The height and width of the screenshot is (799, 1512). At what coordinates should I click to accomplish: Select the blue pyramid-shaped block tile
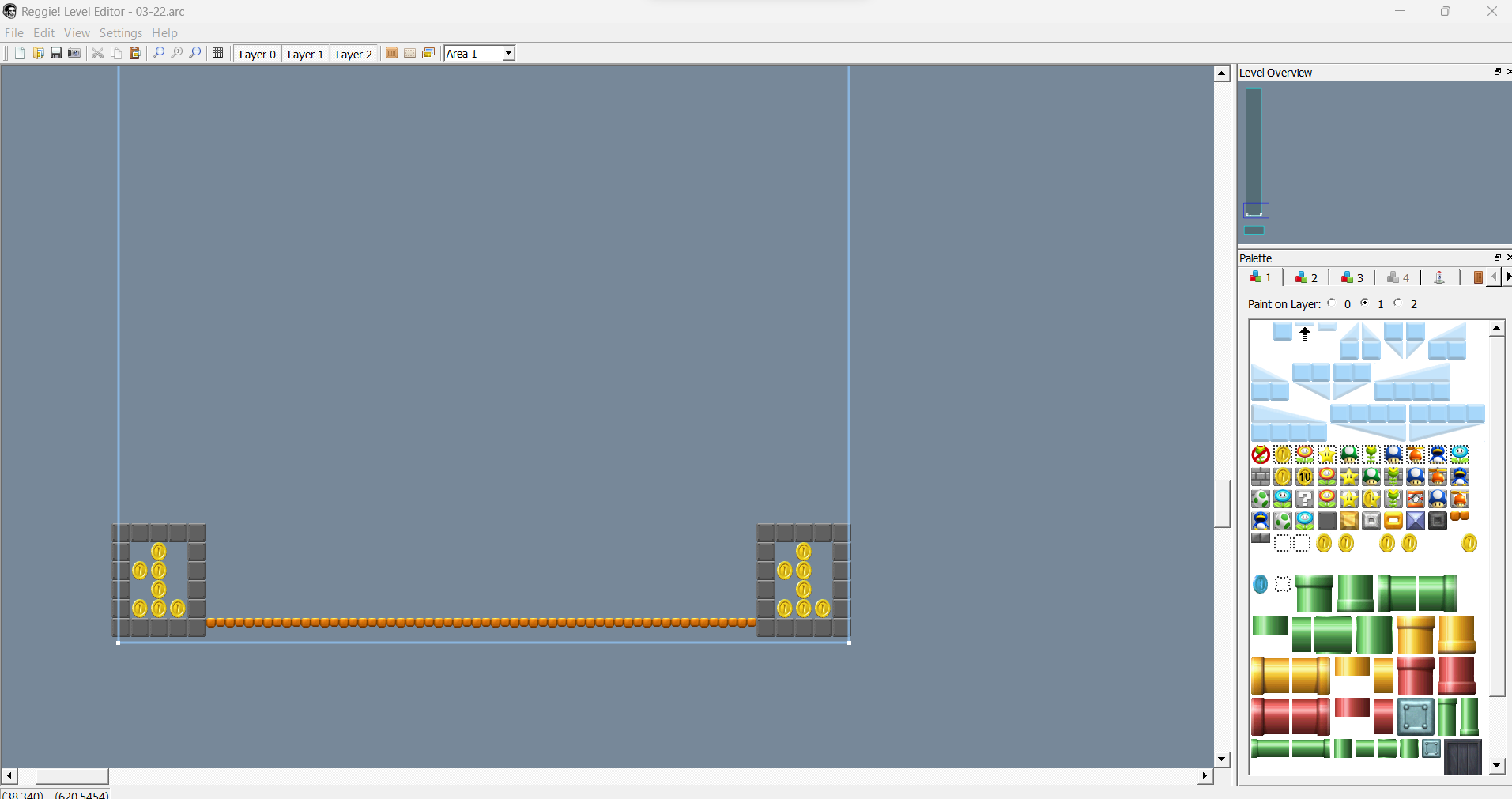[x=1416, y=521]
